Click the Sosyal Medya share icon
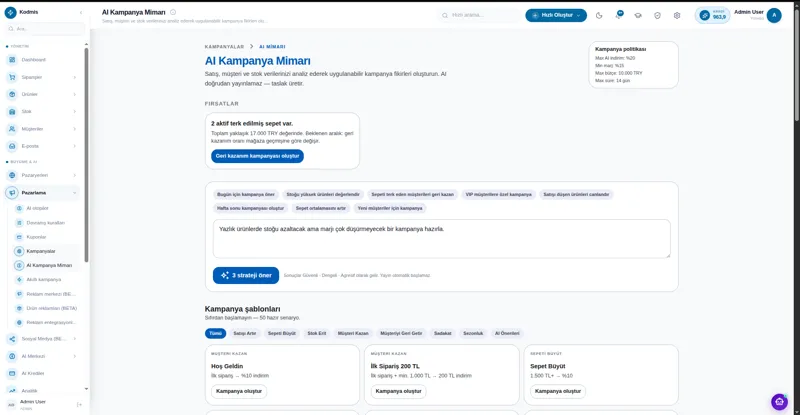 coord(12,339)
